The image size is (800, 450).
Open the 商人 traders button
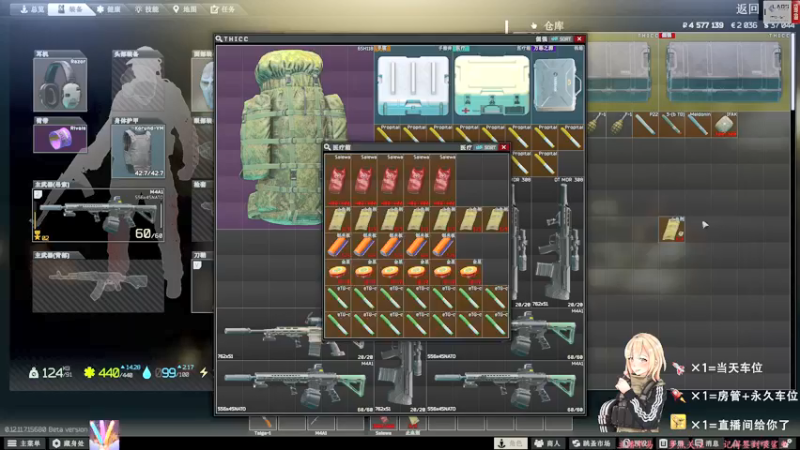(x=547, y=443)
